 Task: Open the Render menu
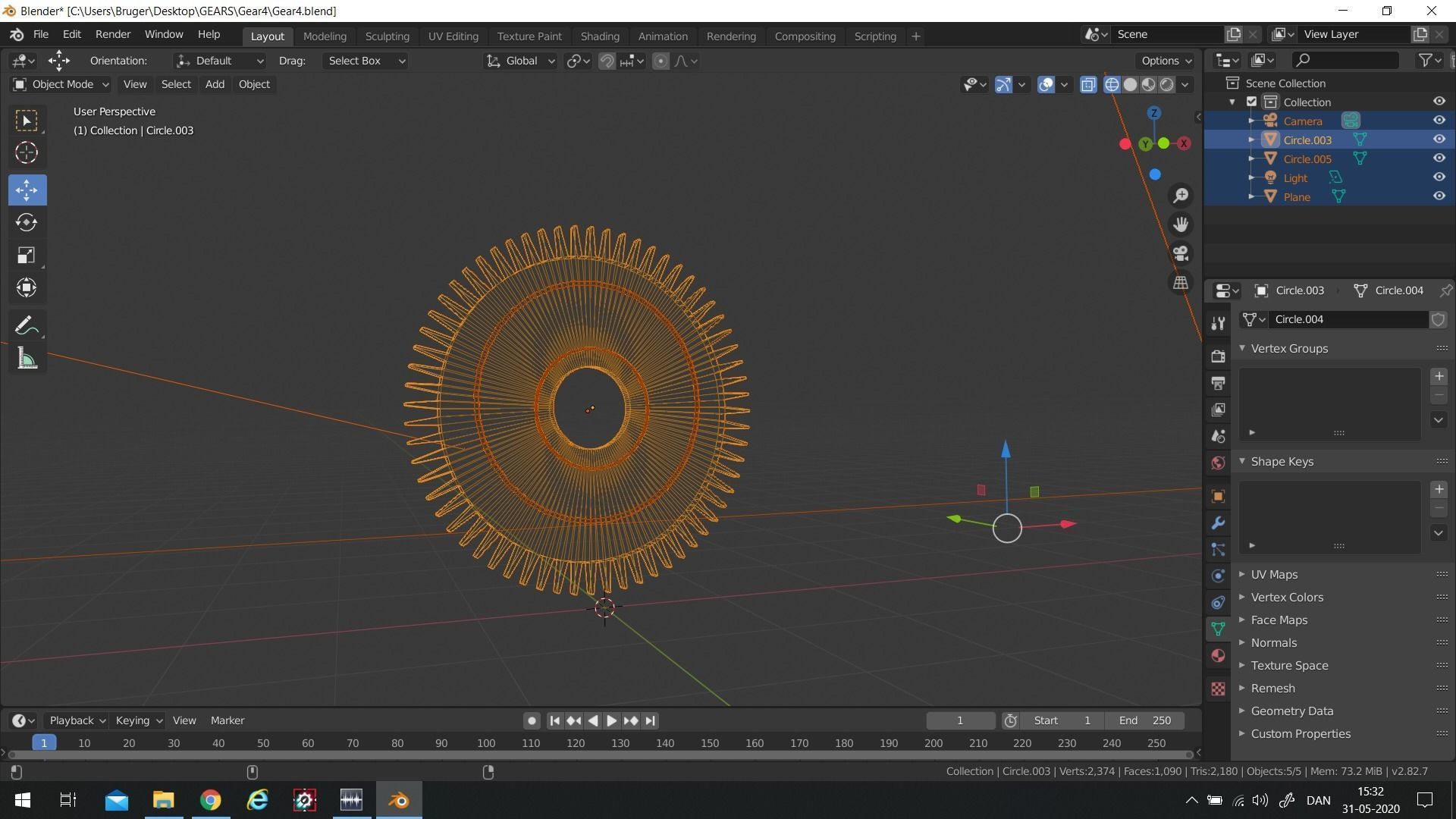(x=113, y=34)
